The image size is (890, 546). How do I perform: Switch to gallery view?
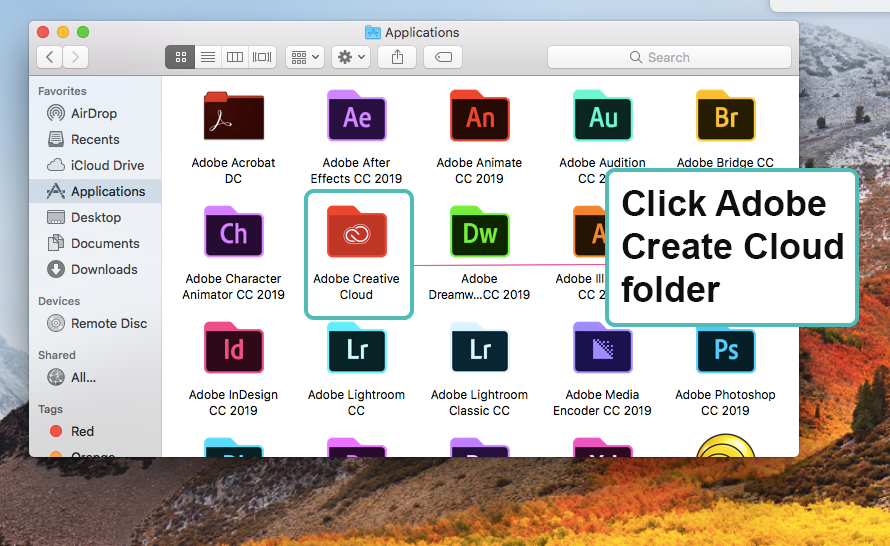(x=262, y=57)
